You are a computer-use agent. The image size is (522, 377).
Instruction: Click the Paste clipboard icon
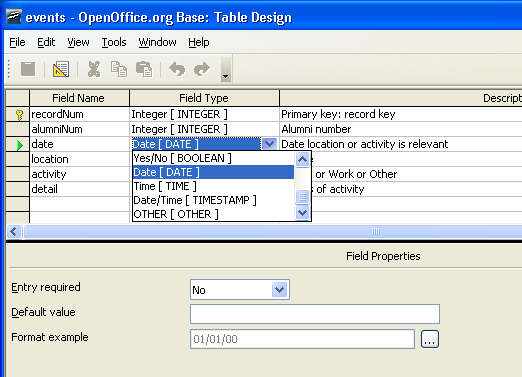144,69
